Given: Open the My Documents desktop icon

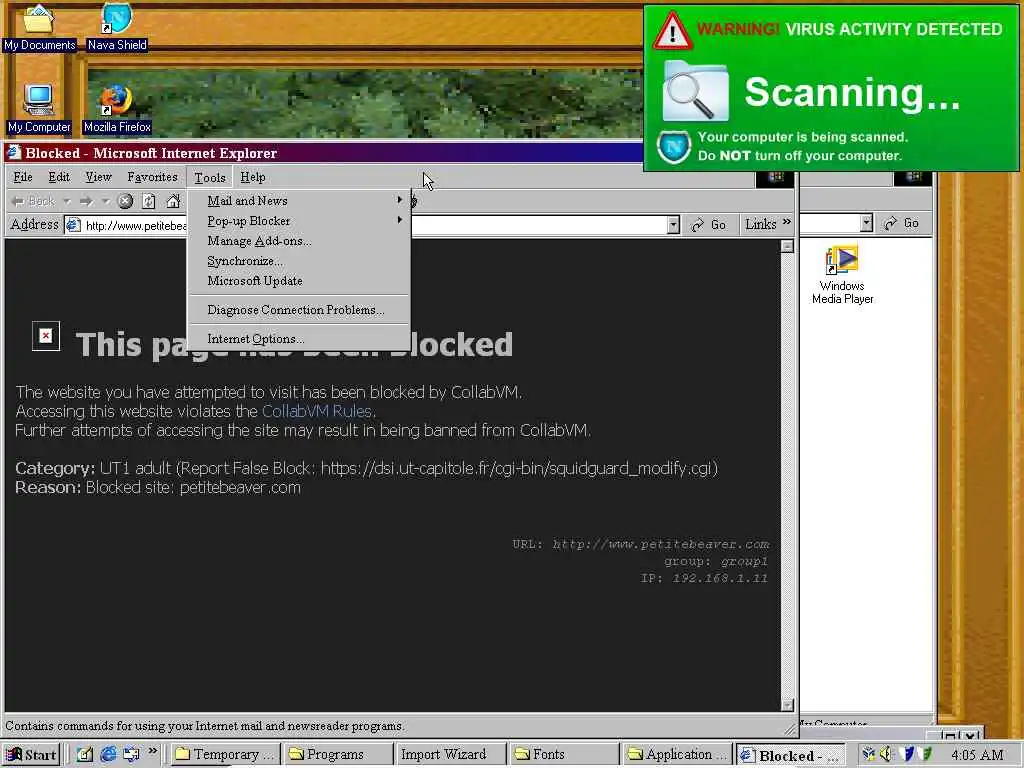Looking at the screenshot, I should 39,27.
